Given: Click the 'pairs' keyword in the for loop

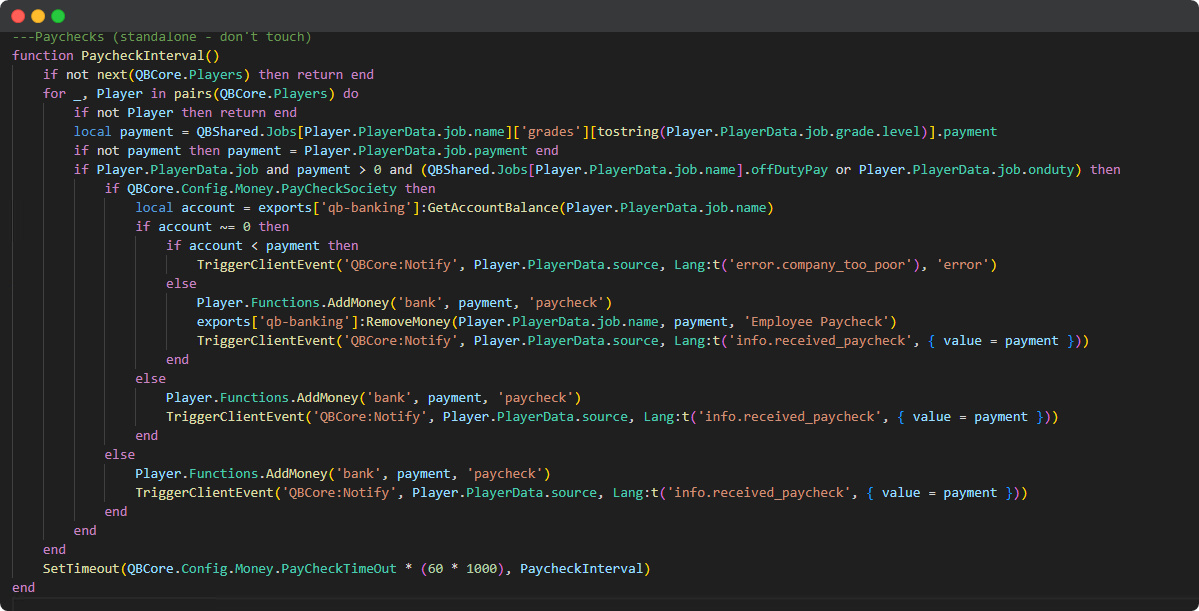Looking at the screenshot, I should pyautogui.click(x=191, y=94).
